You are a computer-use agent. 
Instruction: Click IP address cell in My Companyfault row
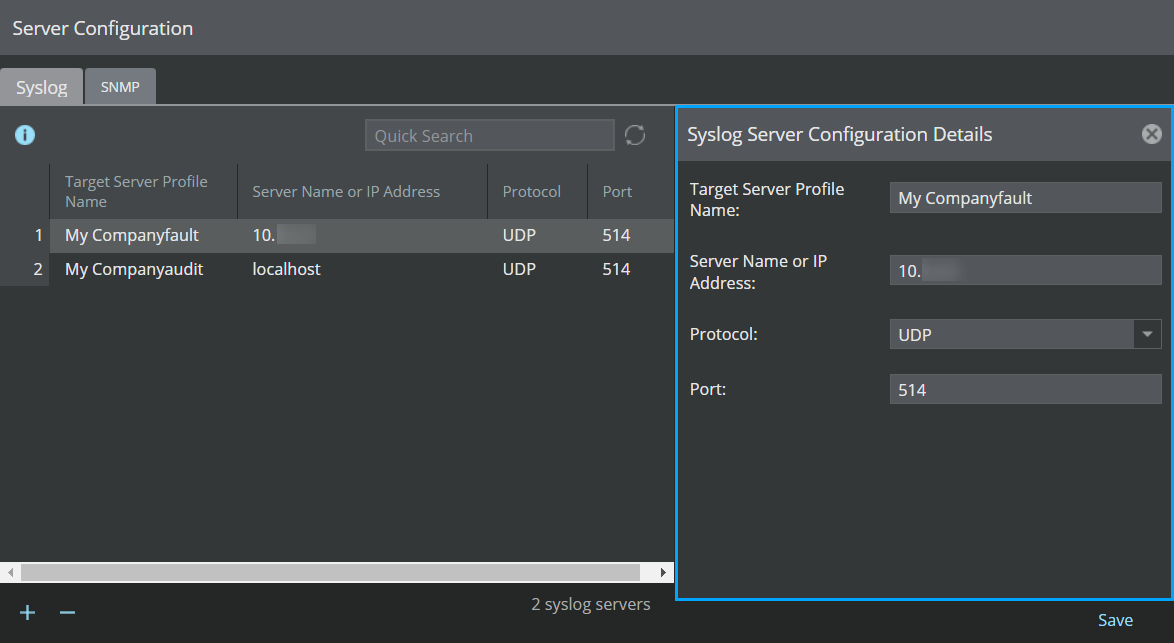pos(362,235)
